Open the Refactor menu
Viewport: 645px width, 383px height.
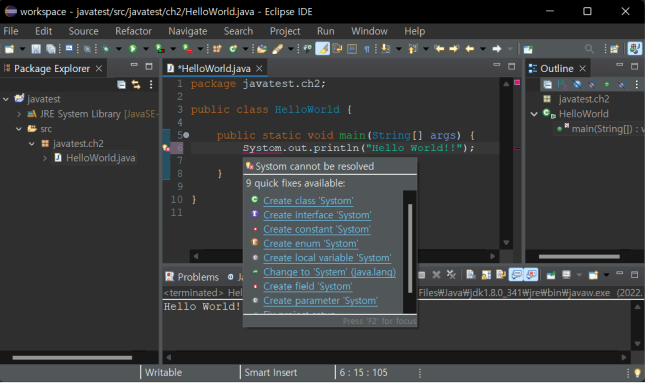pyautogui.click(x=133, y=31)
